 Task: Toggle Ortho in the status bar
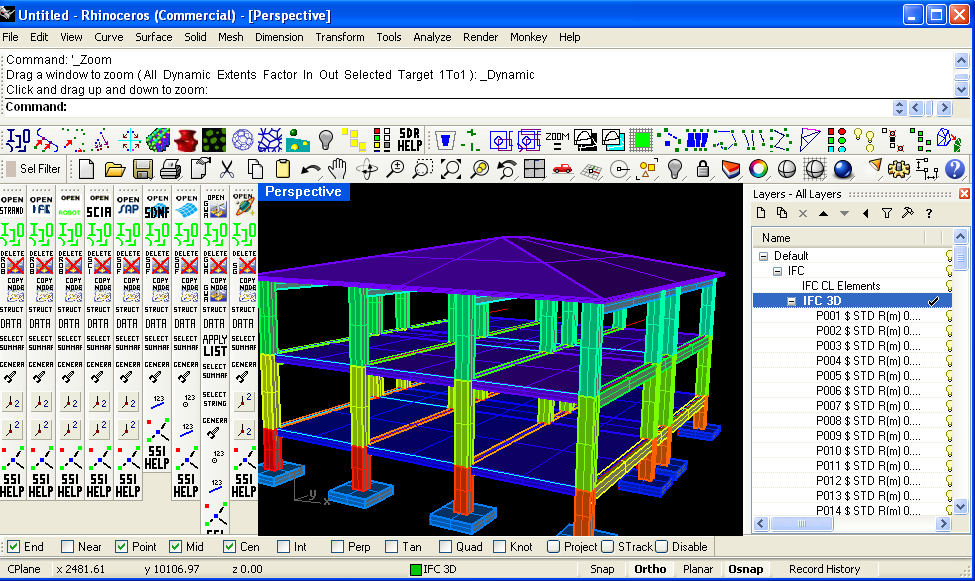650,569
